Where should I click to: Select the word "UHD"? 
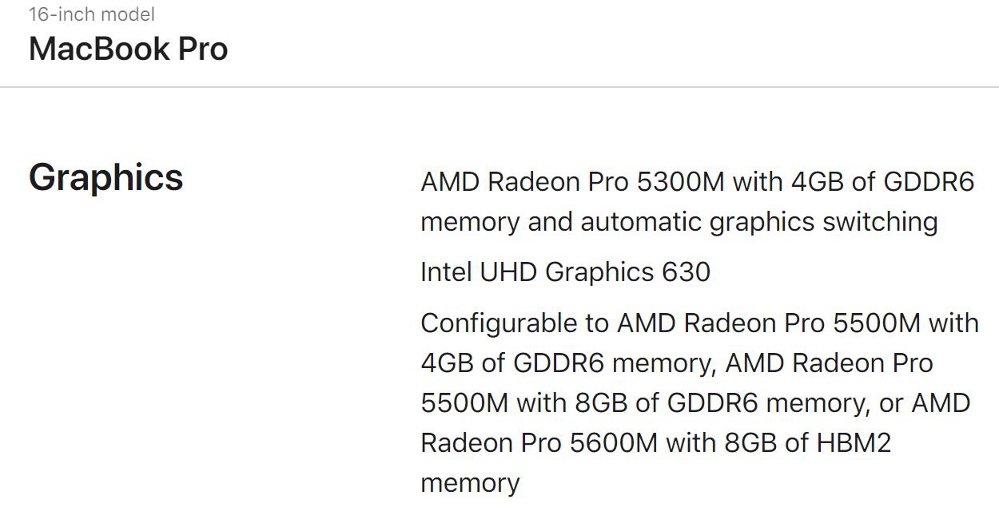click(x=508, y=272)
